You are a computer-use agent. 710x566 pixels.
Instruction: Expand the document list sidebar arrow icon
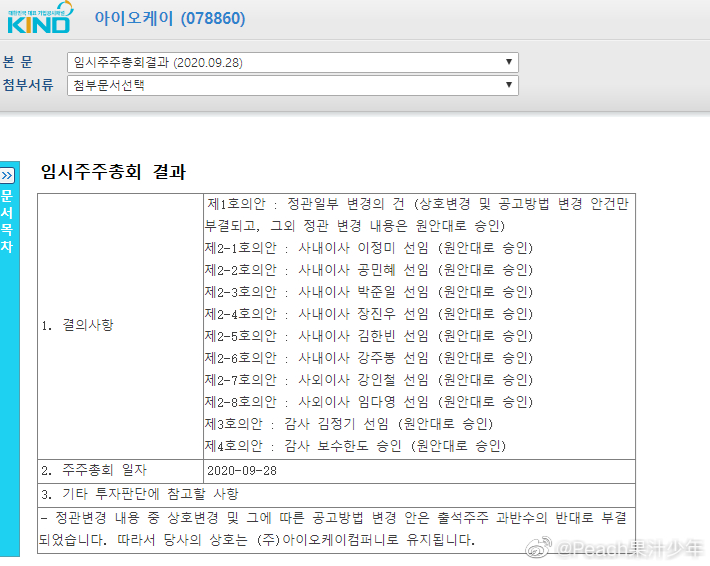7,175
